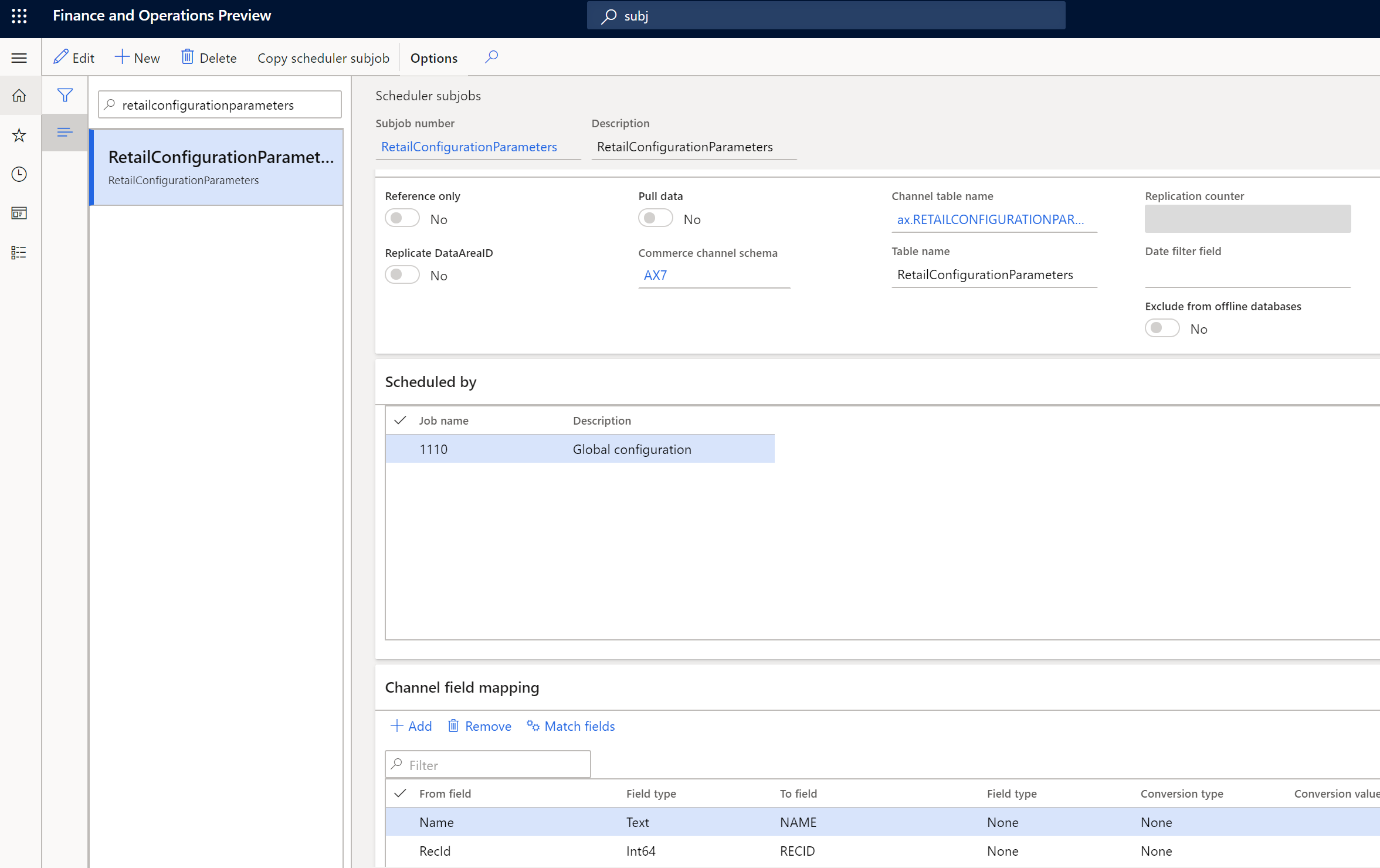This screenshot has height=868, width=1380.
Task: Collapse the Channel field mapping section
Action: point(462,687)
